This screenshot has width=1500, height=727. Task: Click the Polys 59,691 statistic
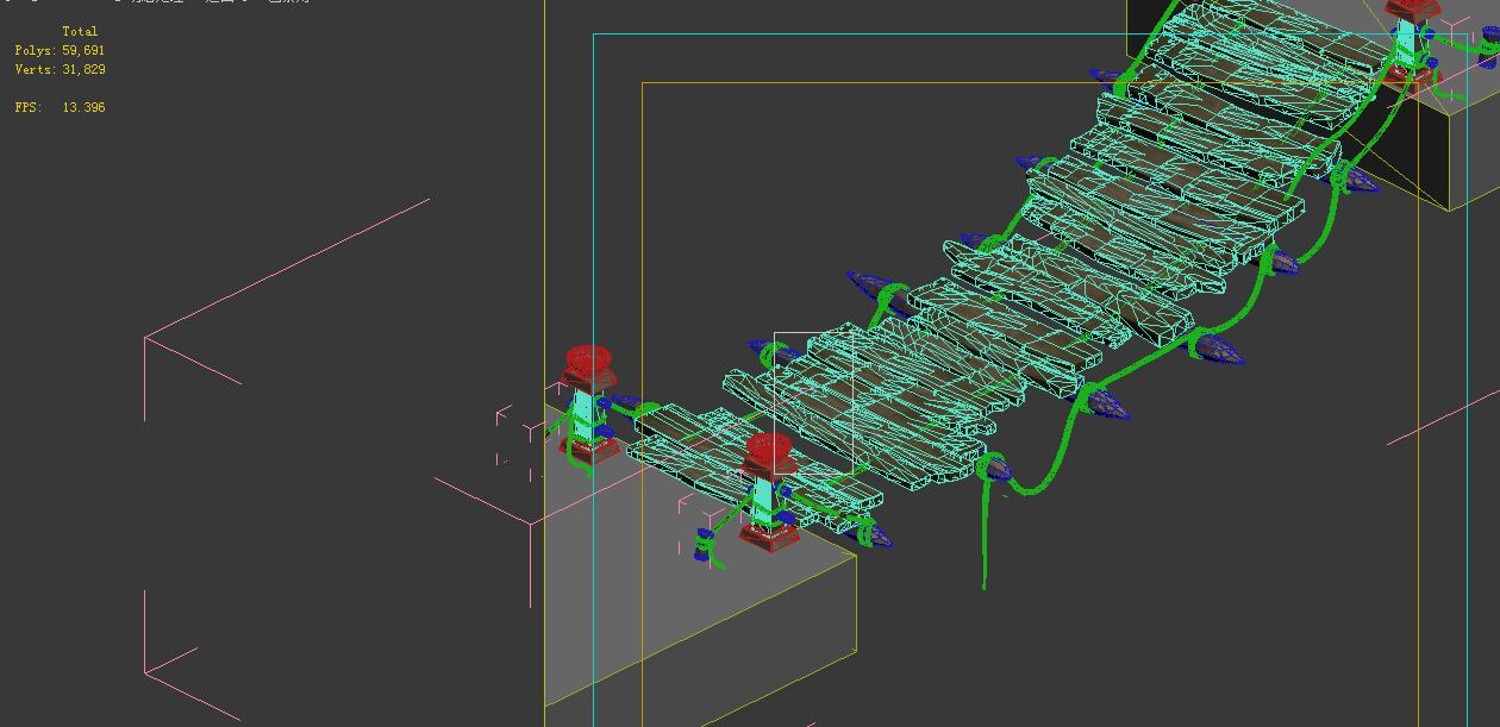click(60, 50)
